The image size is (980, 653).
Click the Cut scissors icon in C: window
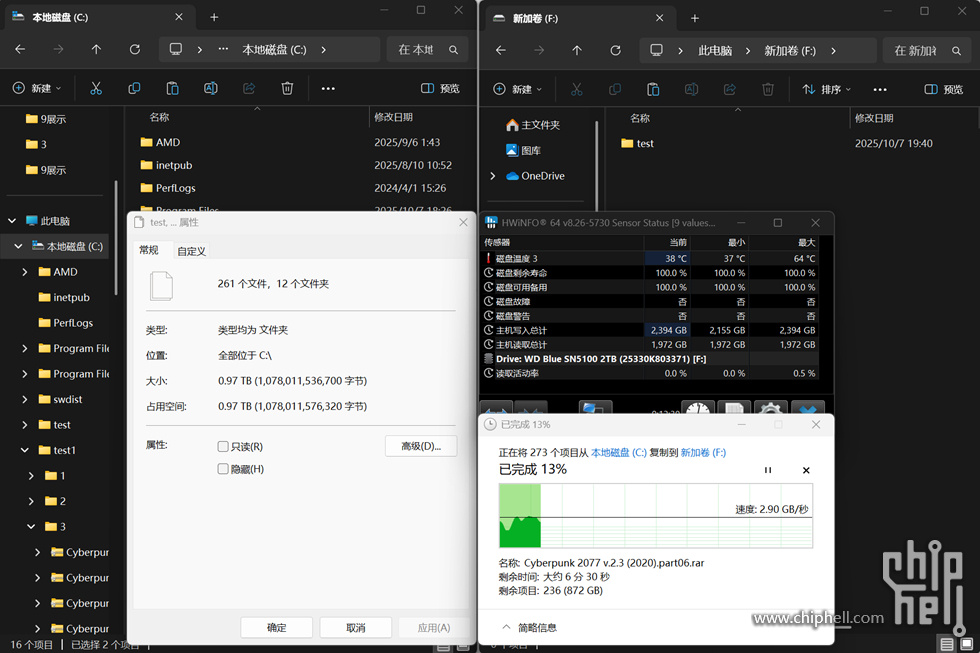[x=96, y=88]
